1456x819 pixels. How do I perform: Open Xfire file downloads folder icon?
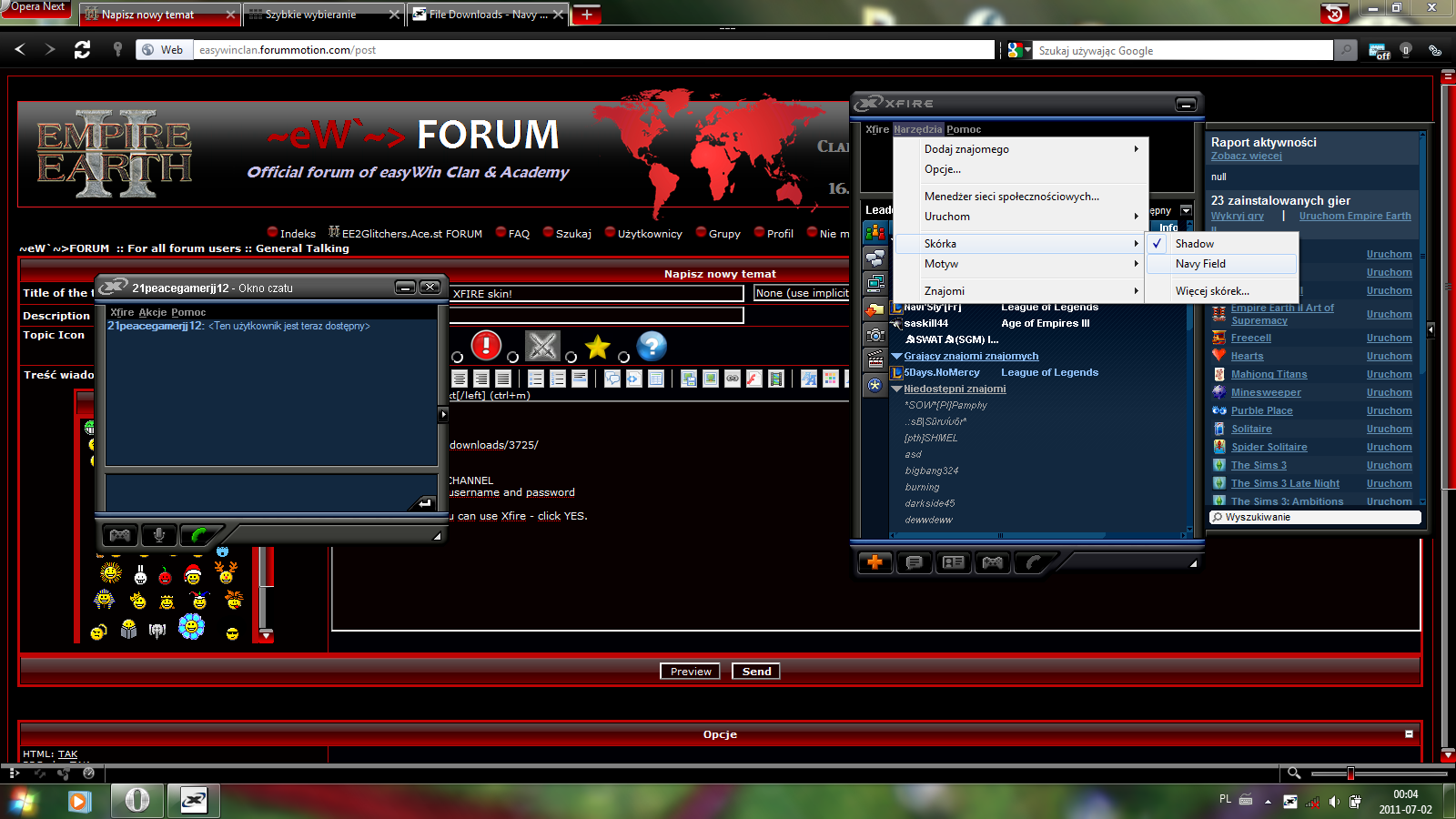tap(875, 309)
